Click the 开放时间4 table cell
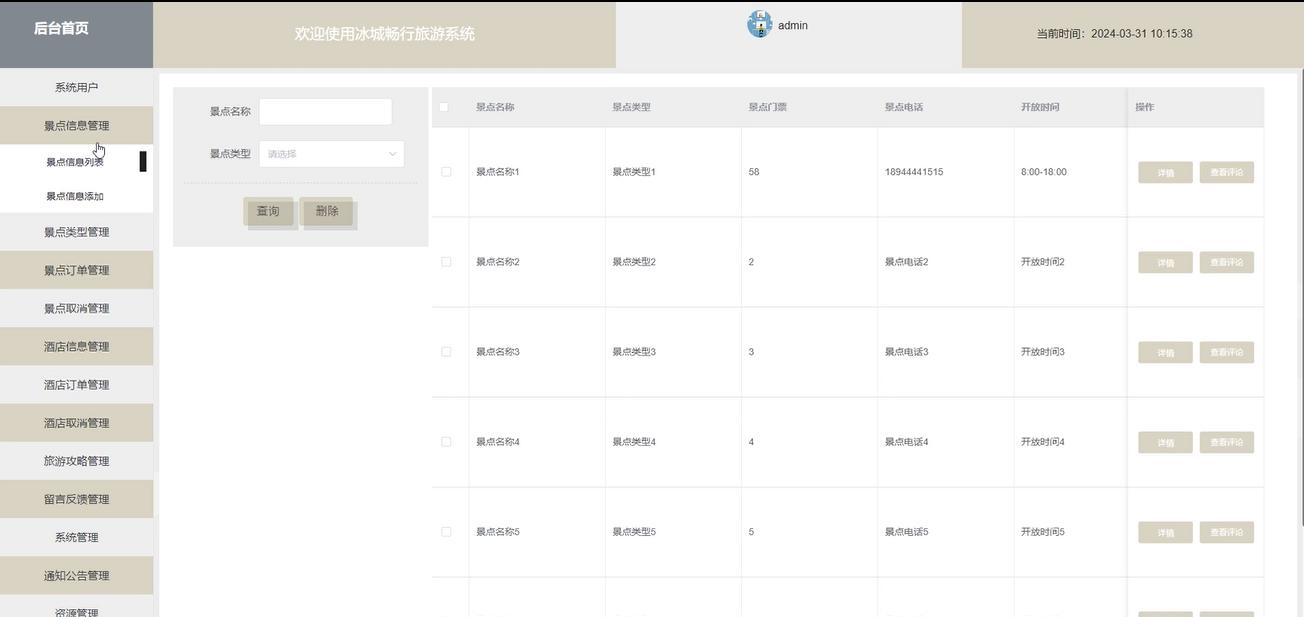 click(1043, 442)
